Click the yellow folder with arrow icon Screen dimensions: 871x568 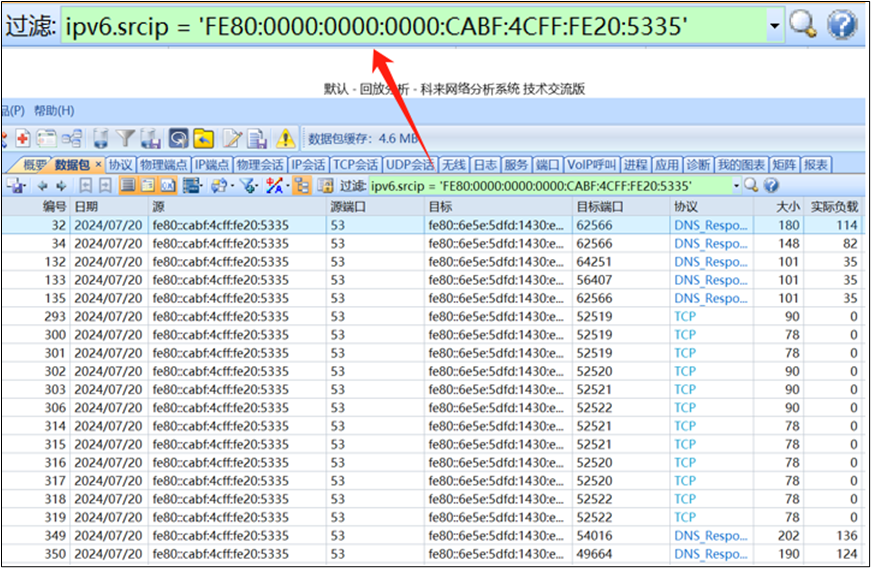click(204, 139)
